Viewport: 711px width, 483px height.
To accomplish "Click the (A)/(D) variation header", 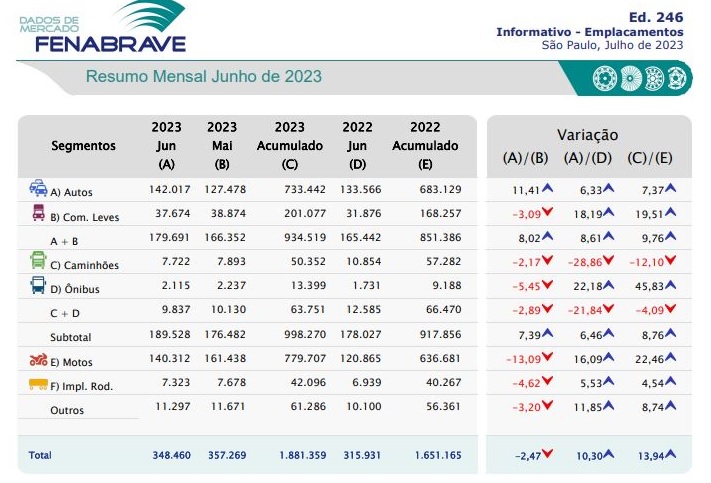I will (x=588, y=158).
